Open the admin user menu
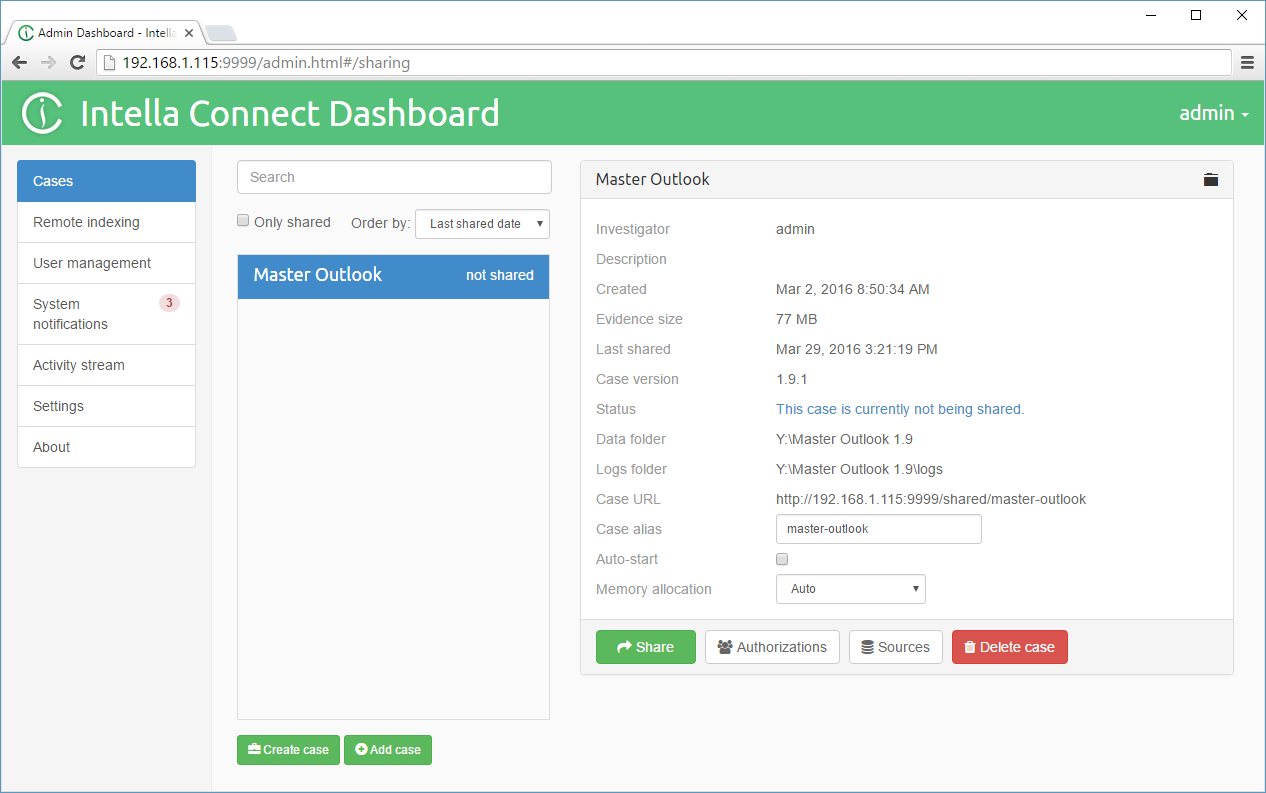Viewport: 1266px width, 793px height. pyautogui.click(x=1213, y=113)
